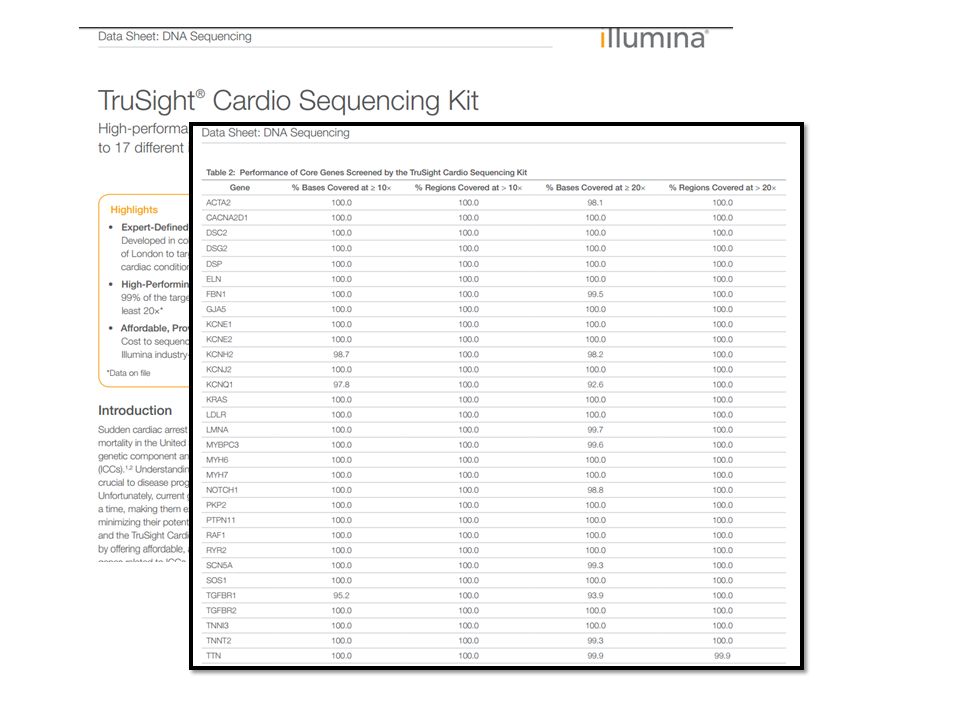Image resolution: width=960 pixels, height=720 pixels.
Task: Click the 93.9 value in TGFBR1 row
Action: (x=595, y=595)
